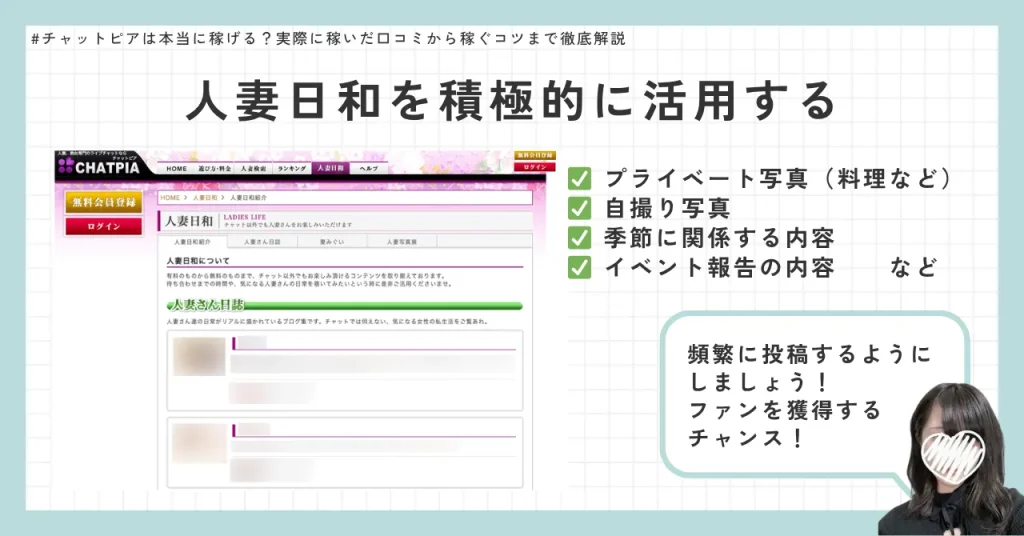Click the small header ログイン button
The image size is (1024, 536).
535,167
